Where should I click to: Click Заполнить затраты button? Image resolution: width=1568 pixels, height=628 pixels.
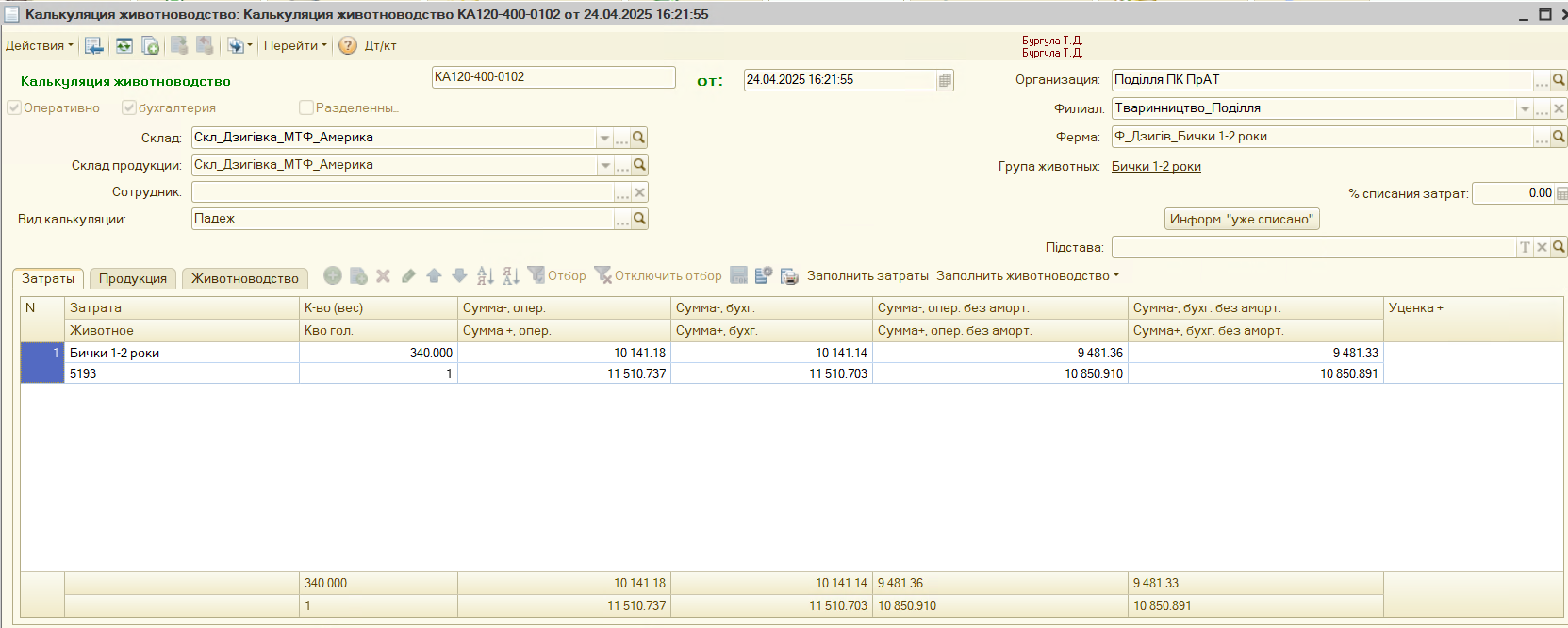(x=867, y=276)
